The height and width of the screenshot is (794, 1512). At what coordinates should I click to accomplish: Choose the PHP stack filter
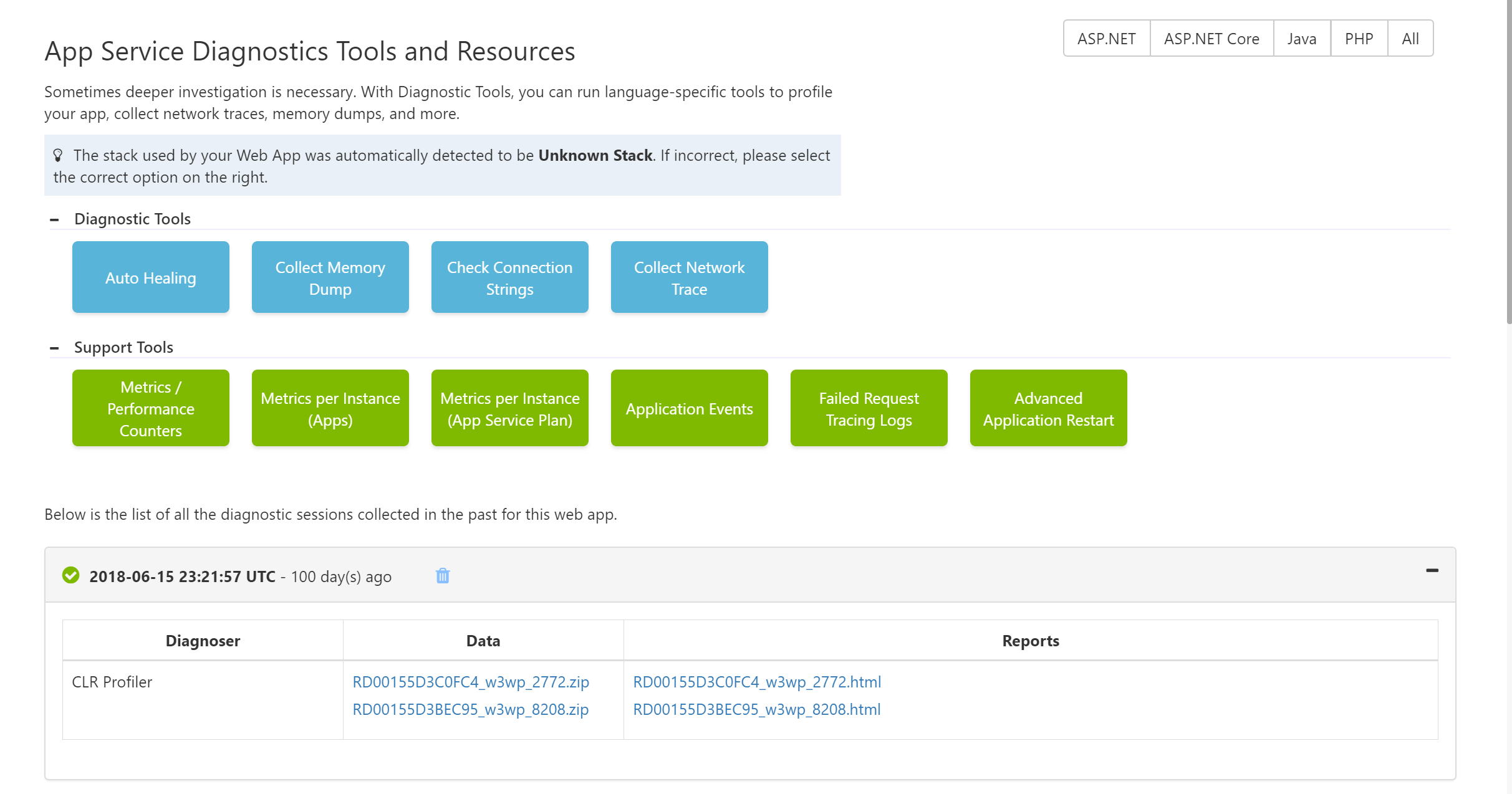[x=1359, y=39]
